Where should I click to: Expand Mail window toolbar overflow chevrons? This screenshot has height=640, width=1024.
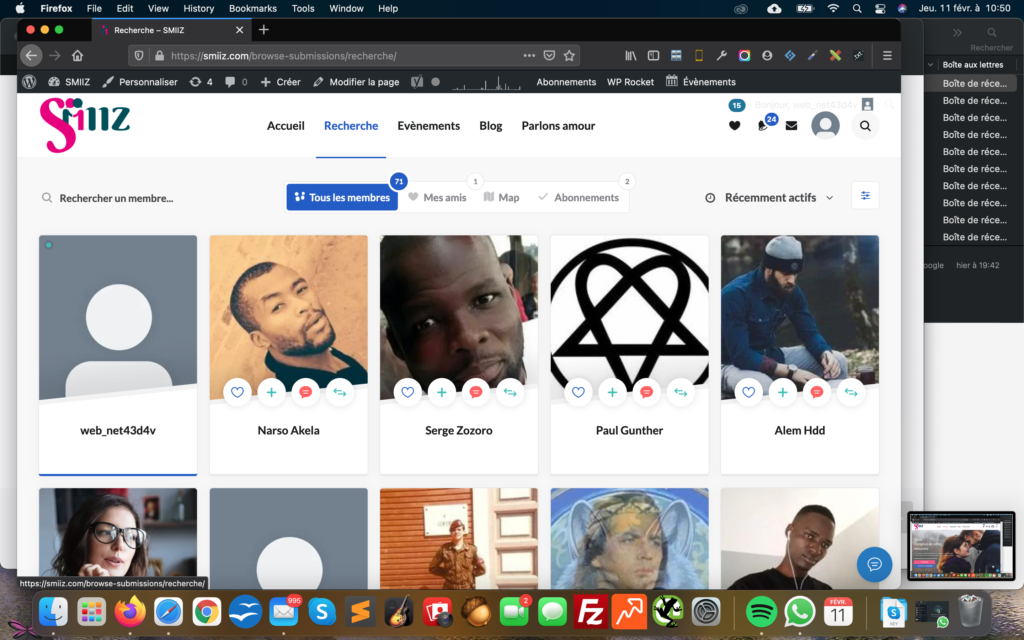point(957,33)
